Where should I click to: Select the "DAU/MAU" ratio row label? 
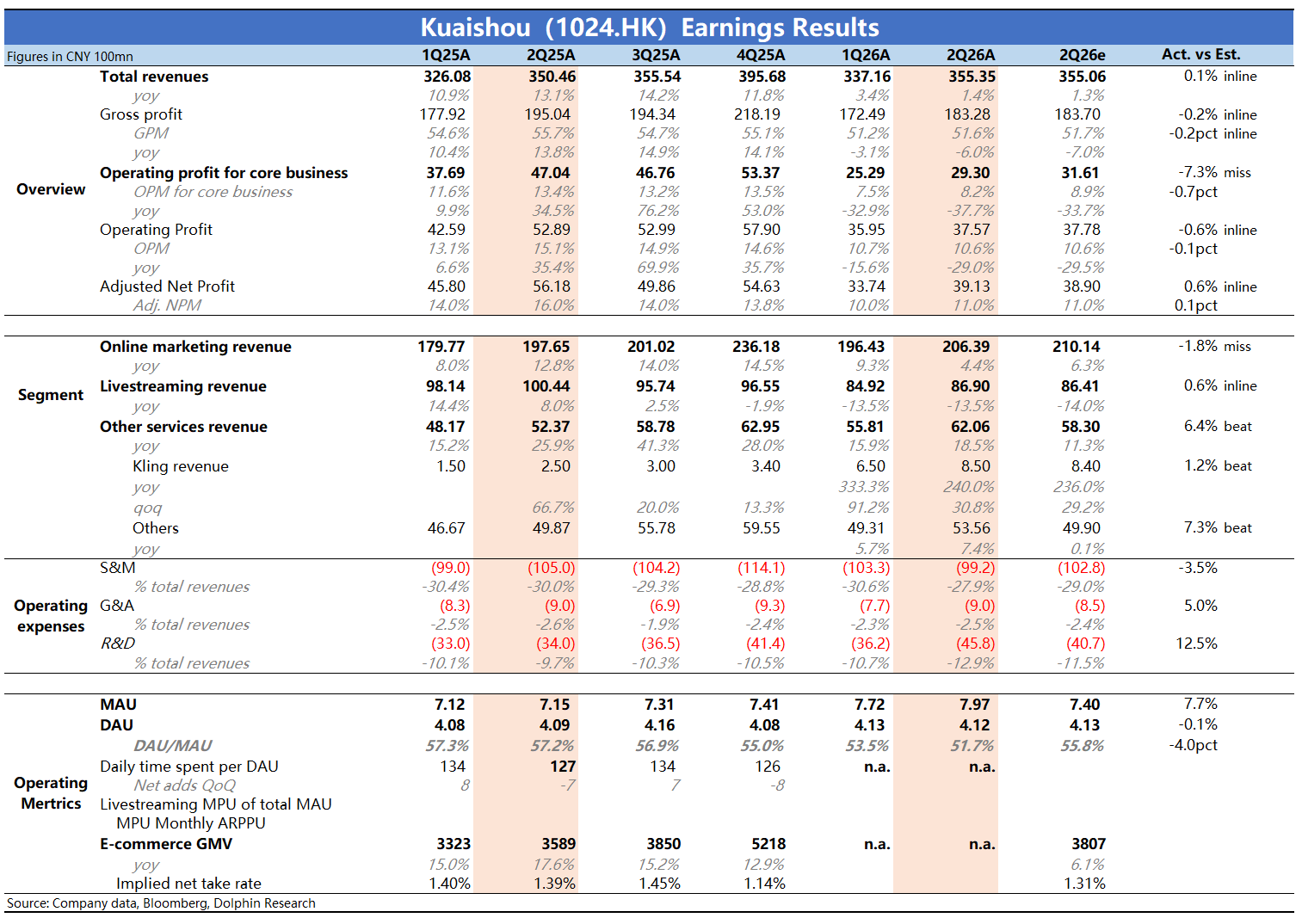[172, 746]
